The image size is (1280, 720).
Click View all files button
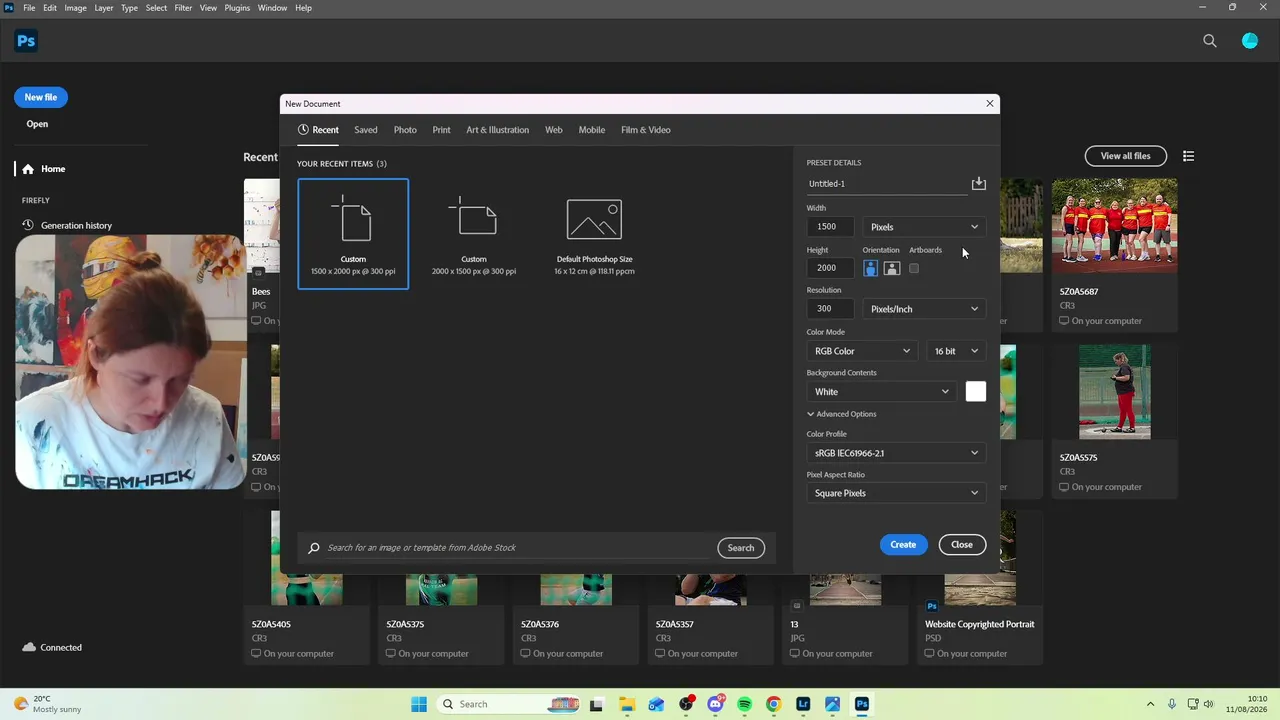click(1125, 156)
